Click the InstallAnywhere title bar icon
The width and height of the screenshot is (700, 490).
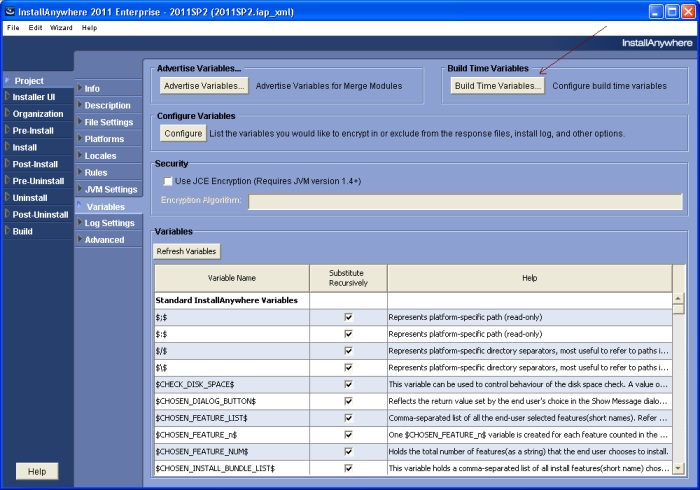[10, 12]
